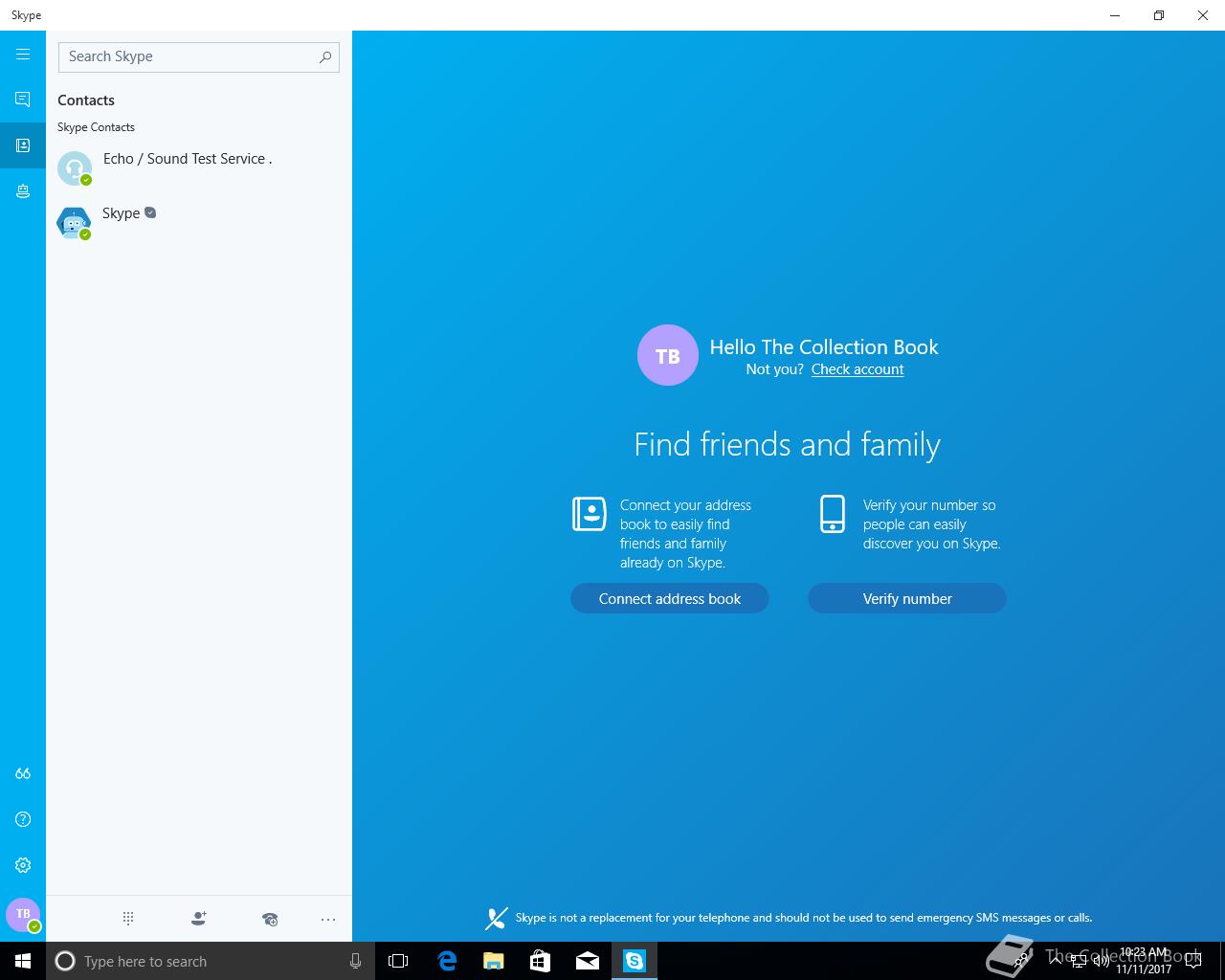Click the emergency calls disclaimer text
Viewport: 1225px width, 980px height.
tap(804, 918)
